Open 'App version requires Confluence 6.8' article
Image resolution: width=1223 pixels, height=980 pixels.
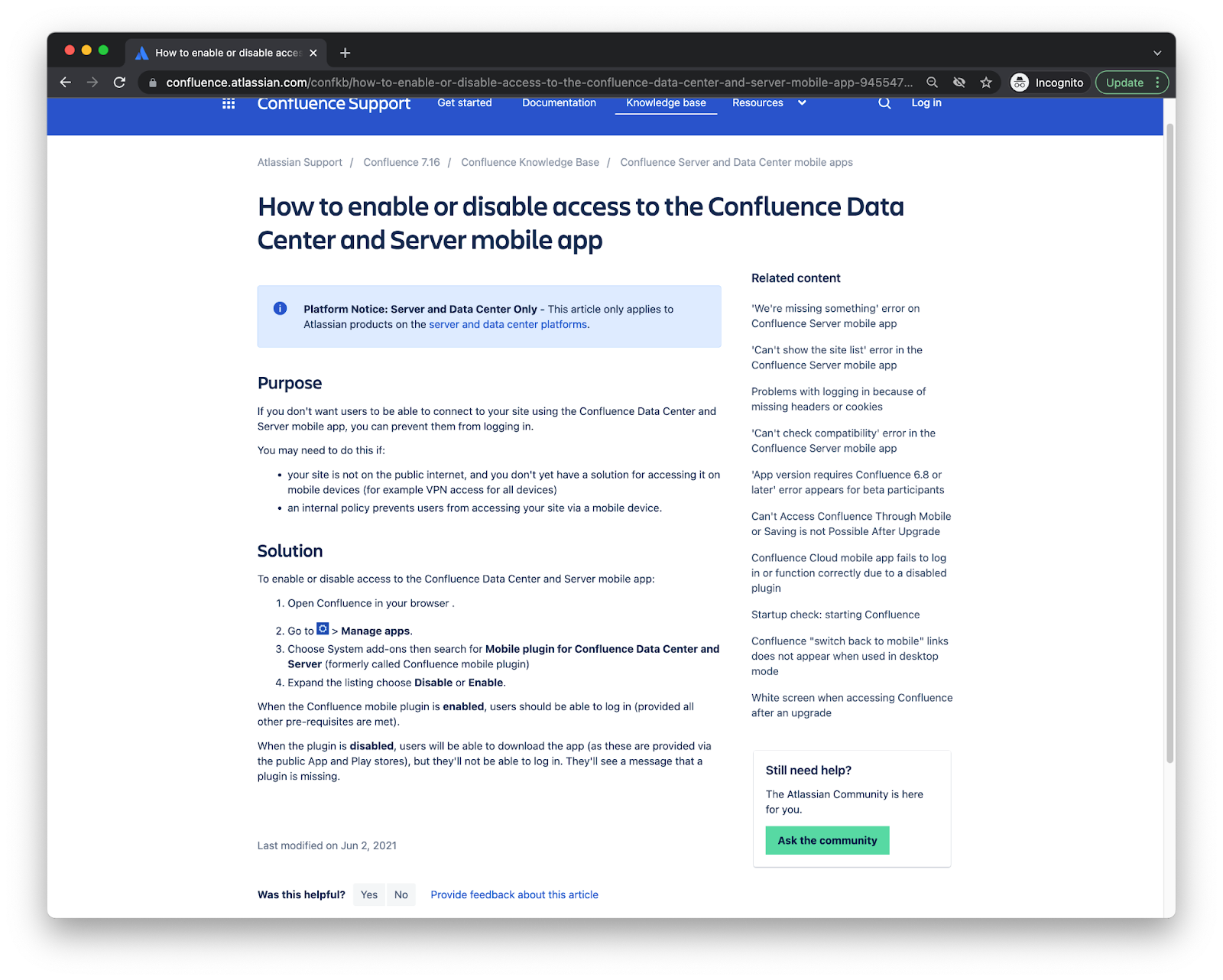click(x=848, y=482)
